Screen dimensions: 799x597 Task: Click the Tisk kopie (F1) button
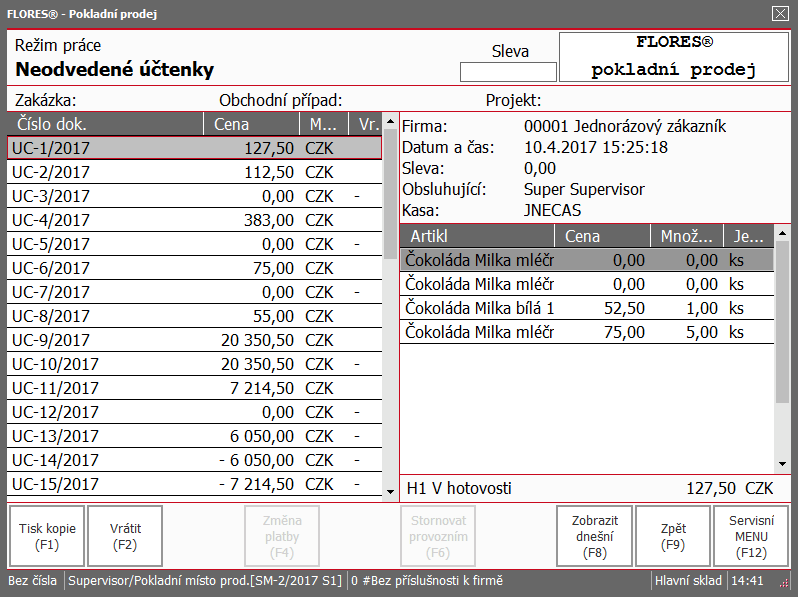point(47,536)
